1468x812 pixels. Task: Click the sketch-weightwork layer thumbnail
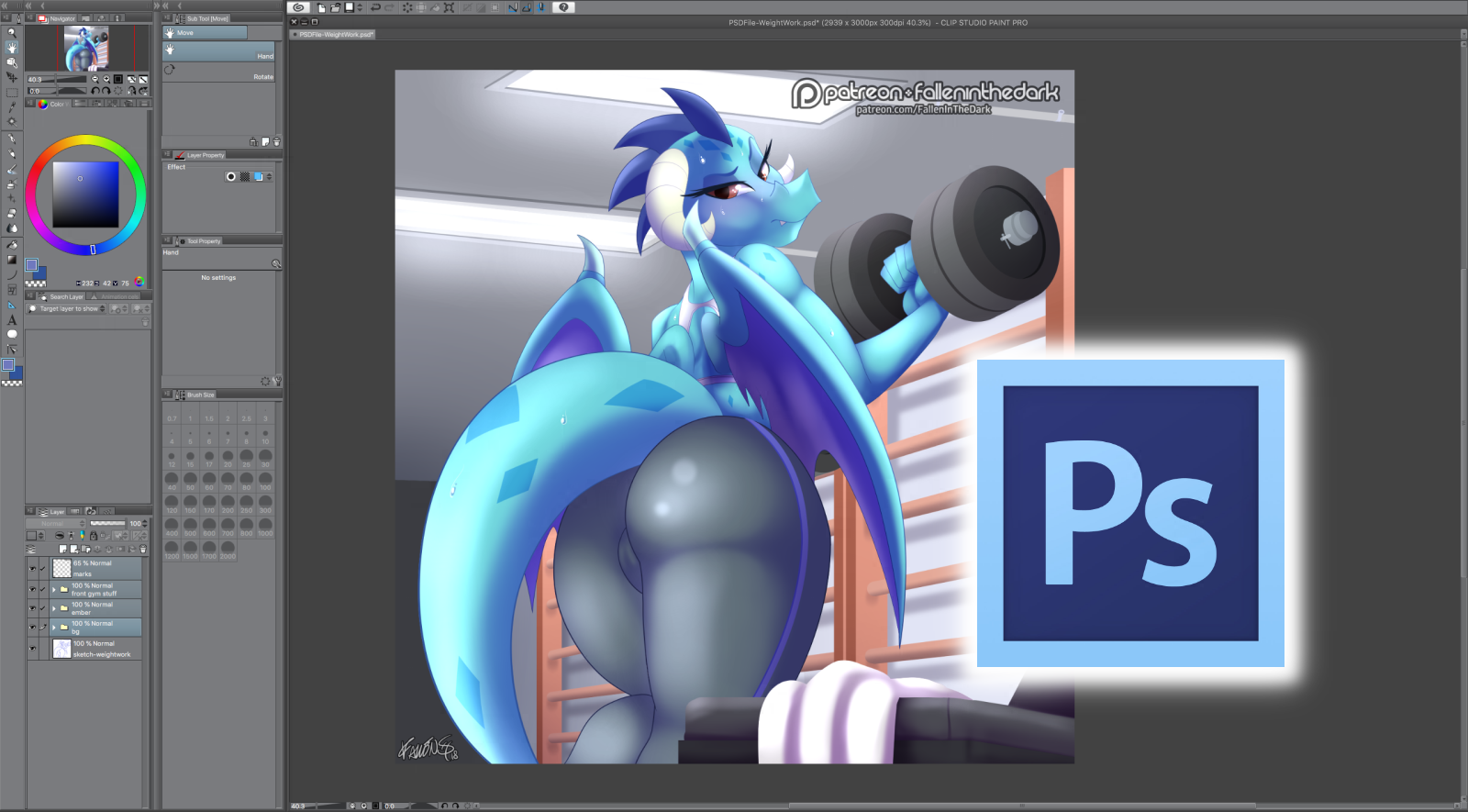[x=61, y=649]
